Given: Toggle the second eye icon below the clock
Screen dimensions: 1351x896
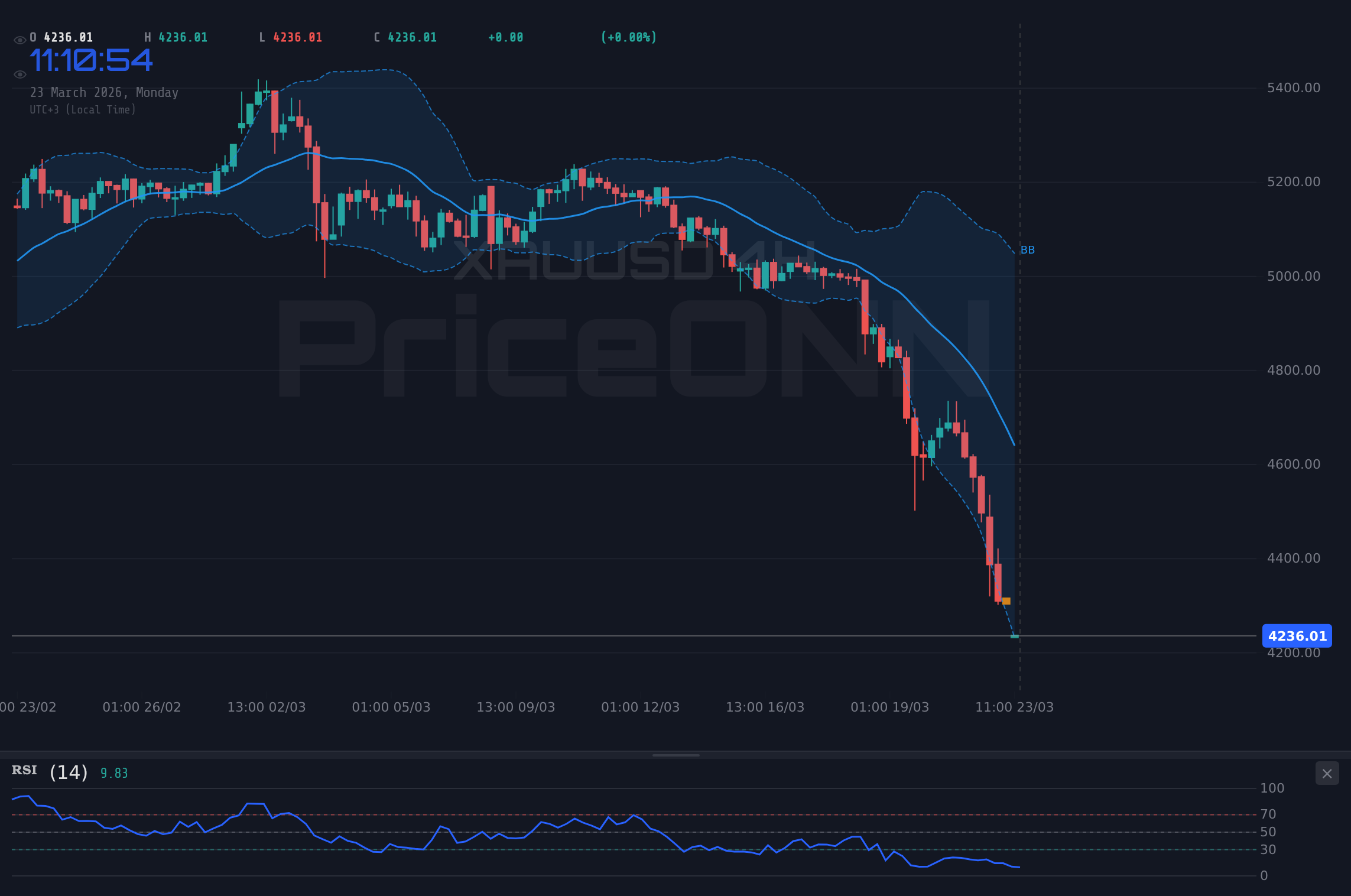Looking at the screenshot, I should (x=20, y=74).
